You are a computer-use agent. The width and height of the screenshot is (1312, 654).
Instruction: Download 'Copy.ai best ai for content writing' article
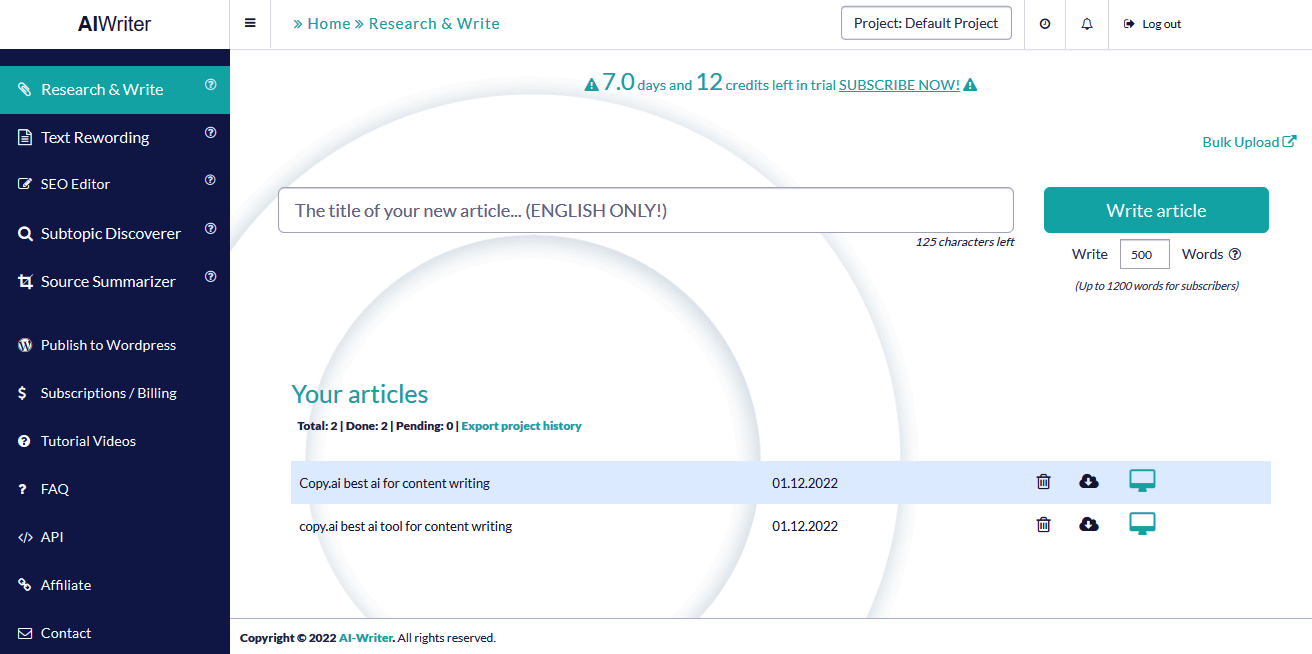(1089, 482)
